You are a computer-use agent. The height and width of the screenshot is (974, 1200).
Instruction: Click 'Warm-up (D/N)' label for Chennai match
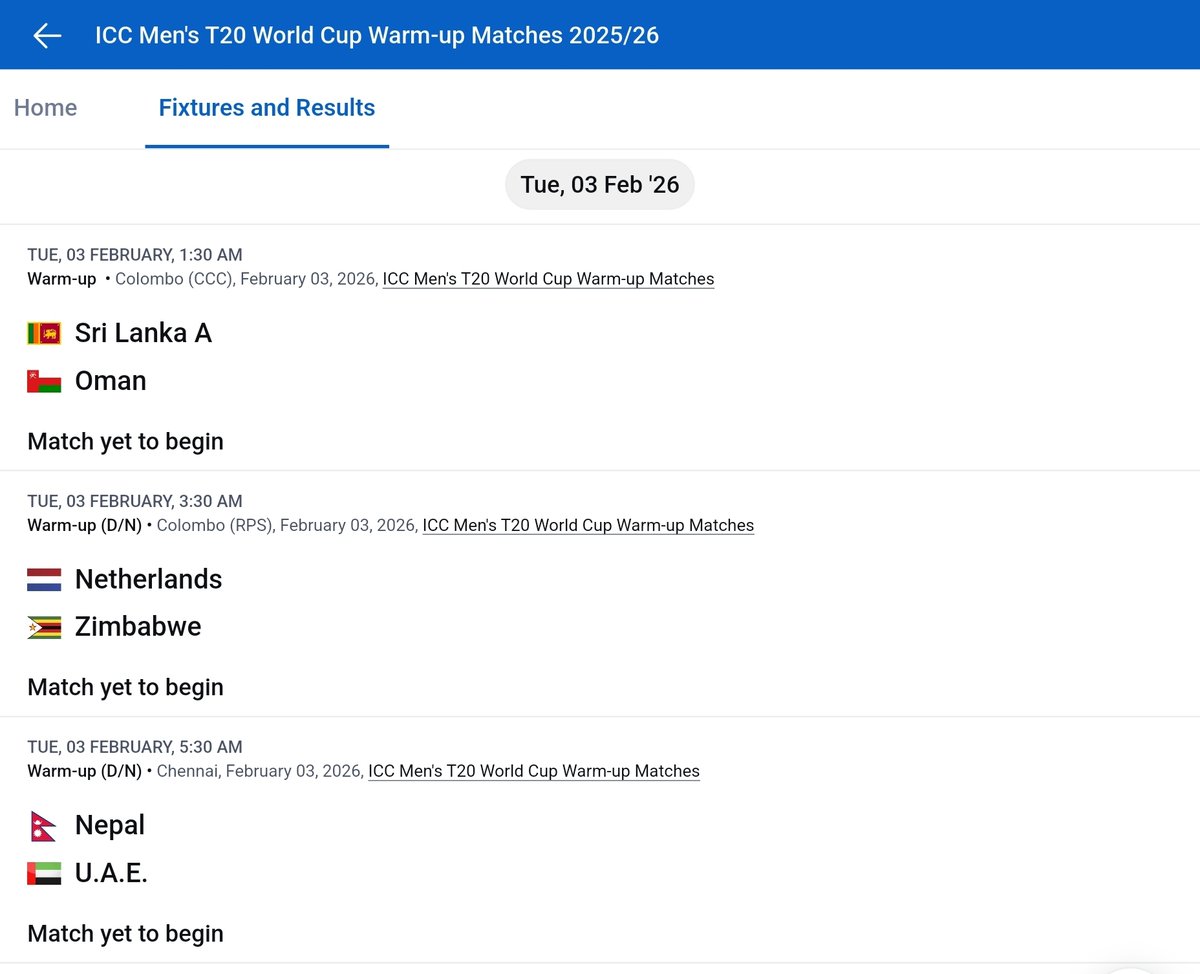[x=85, y=771]
